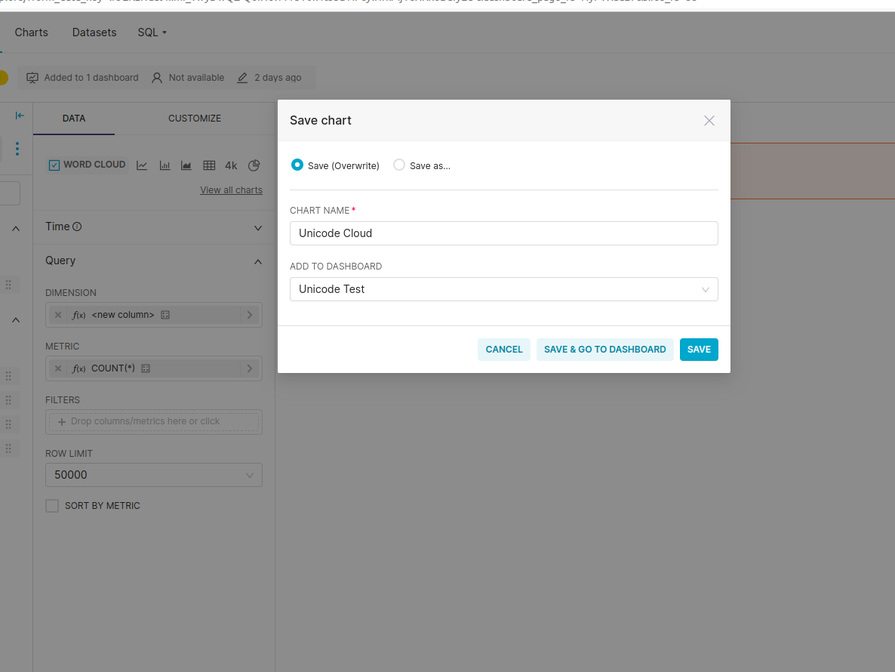Collapse the upper left sidebar chevron

[x=16, y=229]
